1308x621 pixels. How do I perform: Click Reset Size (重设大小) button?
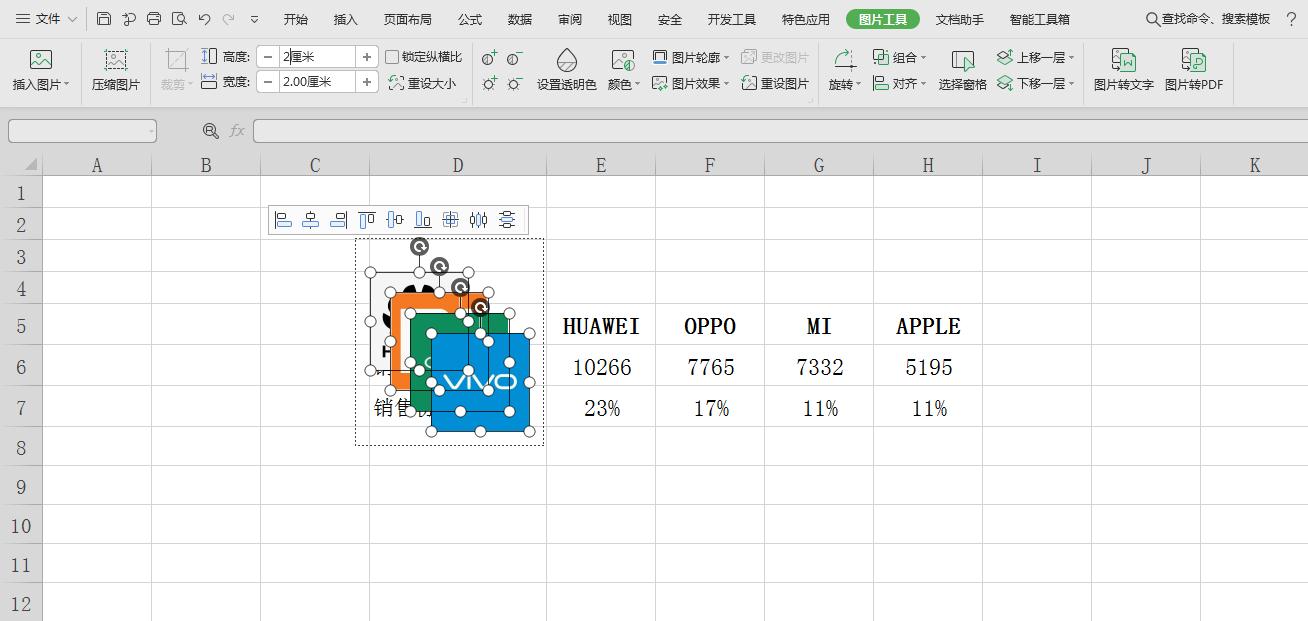pos(422,83)
